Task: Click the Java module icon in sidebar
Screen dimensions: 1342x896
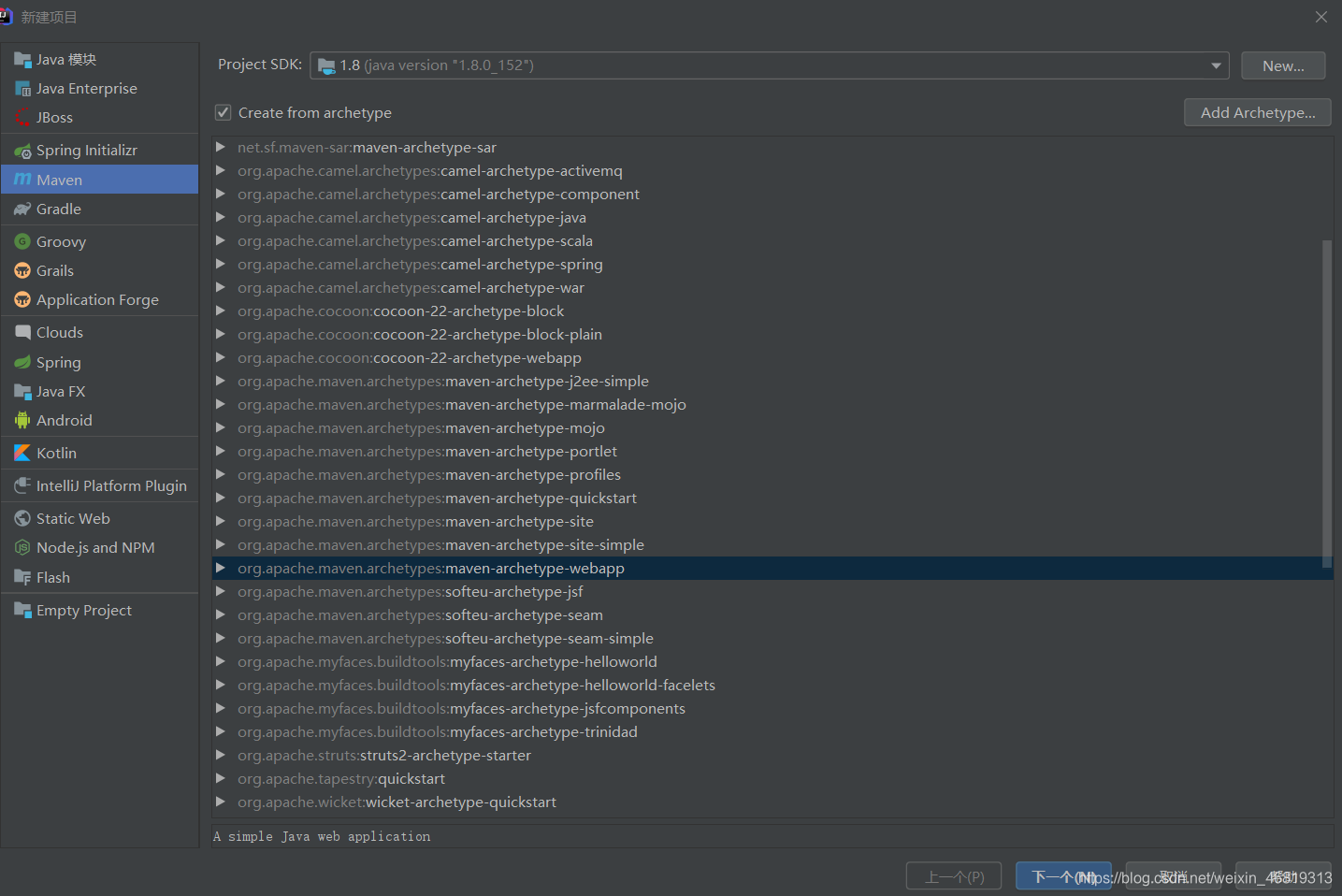Action: point(22,60)
